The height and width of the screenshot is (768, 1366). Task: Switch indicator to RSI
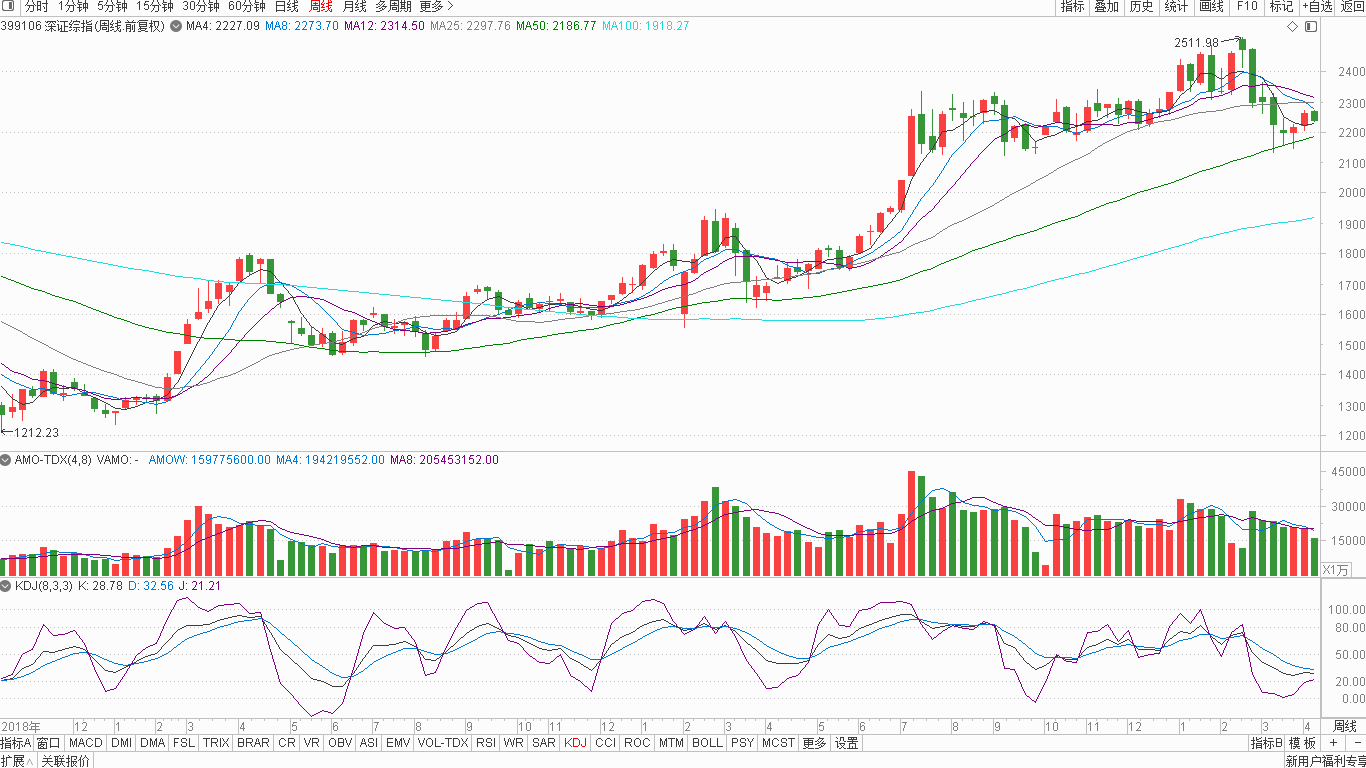486,743
